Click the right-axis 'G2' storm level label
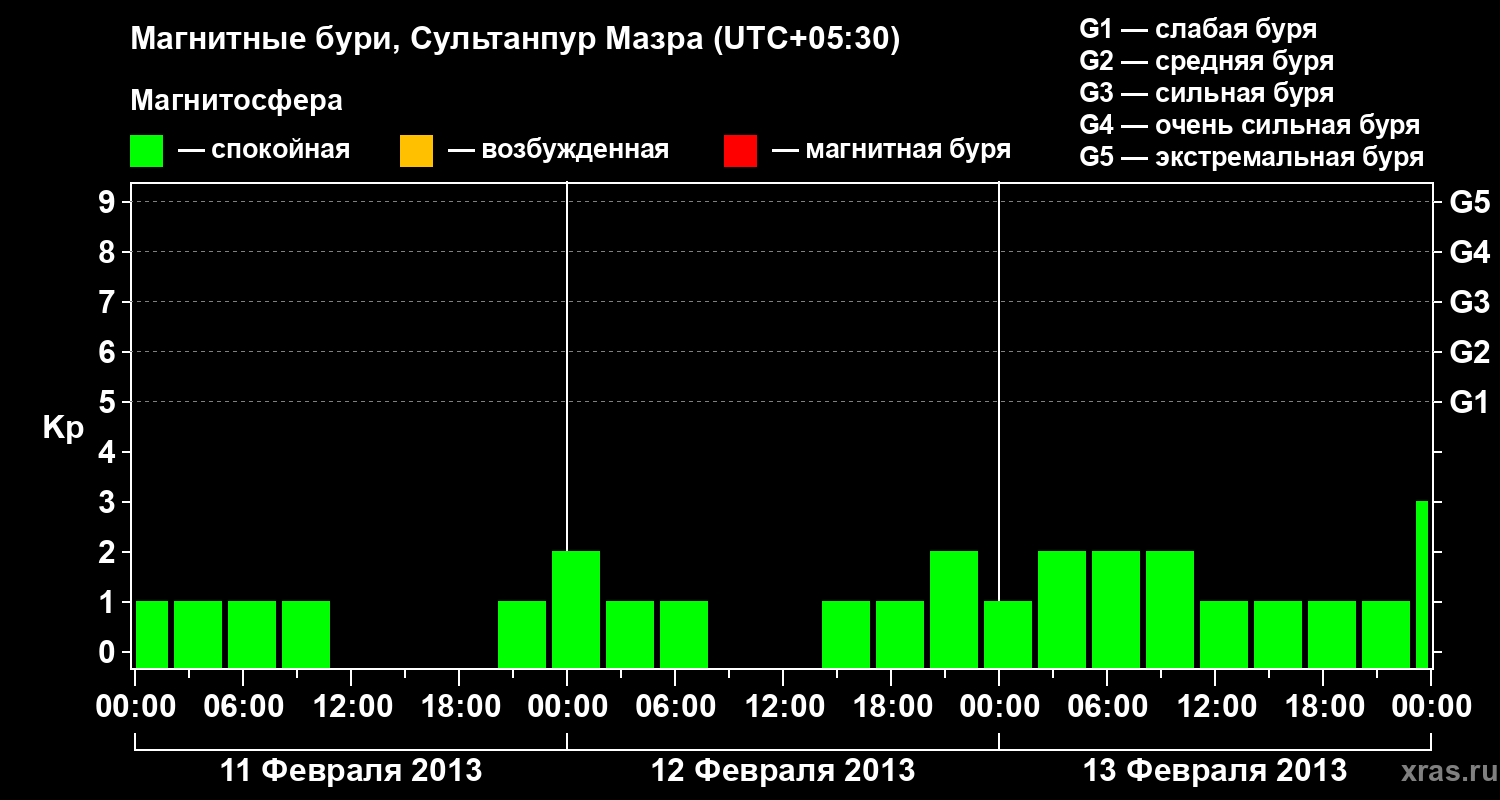 (x=1470, y=352)
